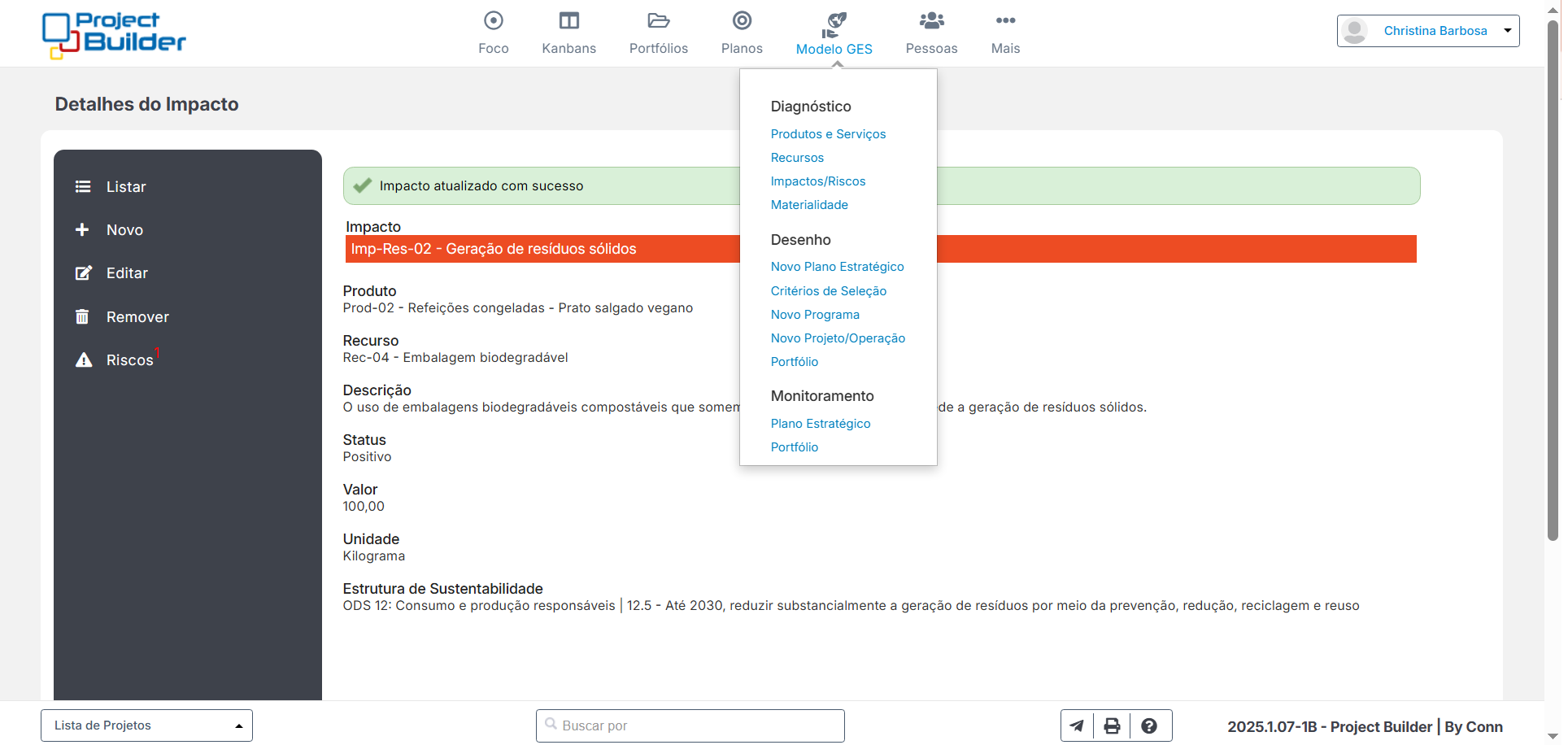Click the 'ODS 12: Consumo e produção responsáveis' text
Image resolution: width=1568 pixels, height=745 pixels.
coord(479,606)
